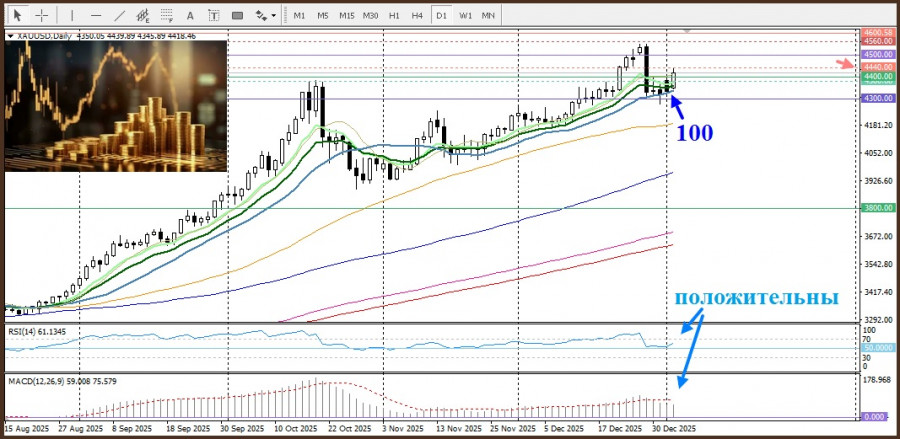The height and width of the screenshot is (439, 900).
Task: Select the vertical line drawing tool
Action: (72, 15)
